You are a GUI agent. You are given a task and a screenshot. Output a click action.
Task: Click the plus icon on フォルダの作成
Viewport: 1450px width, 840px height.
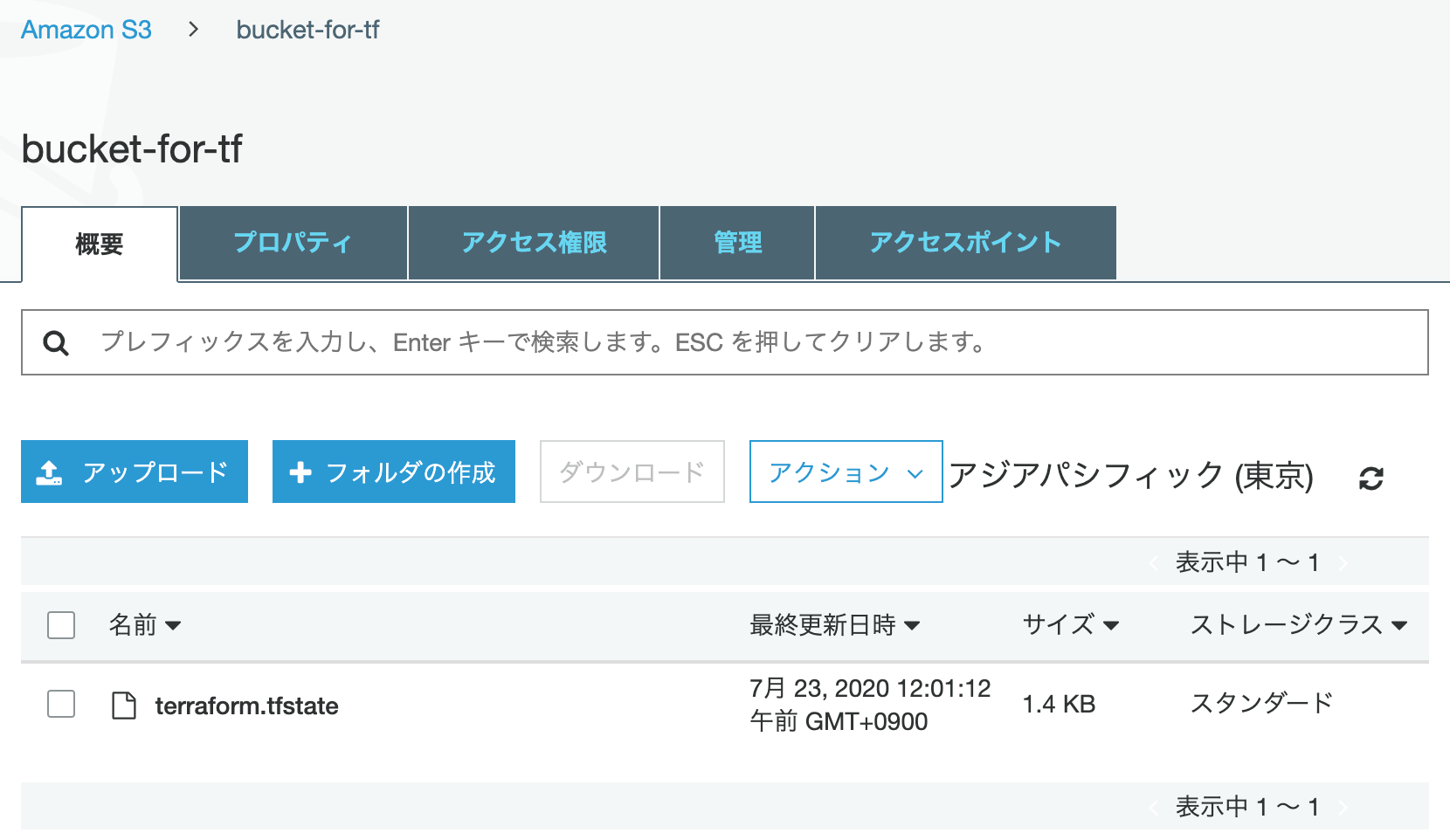(x=300, y=472)
